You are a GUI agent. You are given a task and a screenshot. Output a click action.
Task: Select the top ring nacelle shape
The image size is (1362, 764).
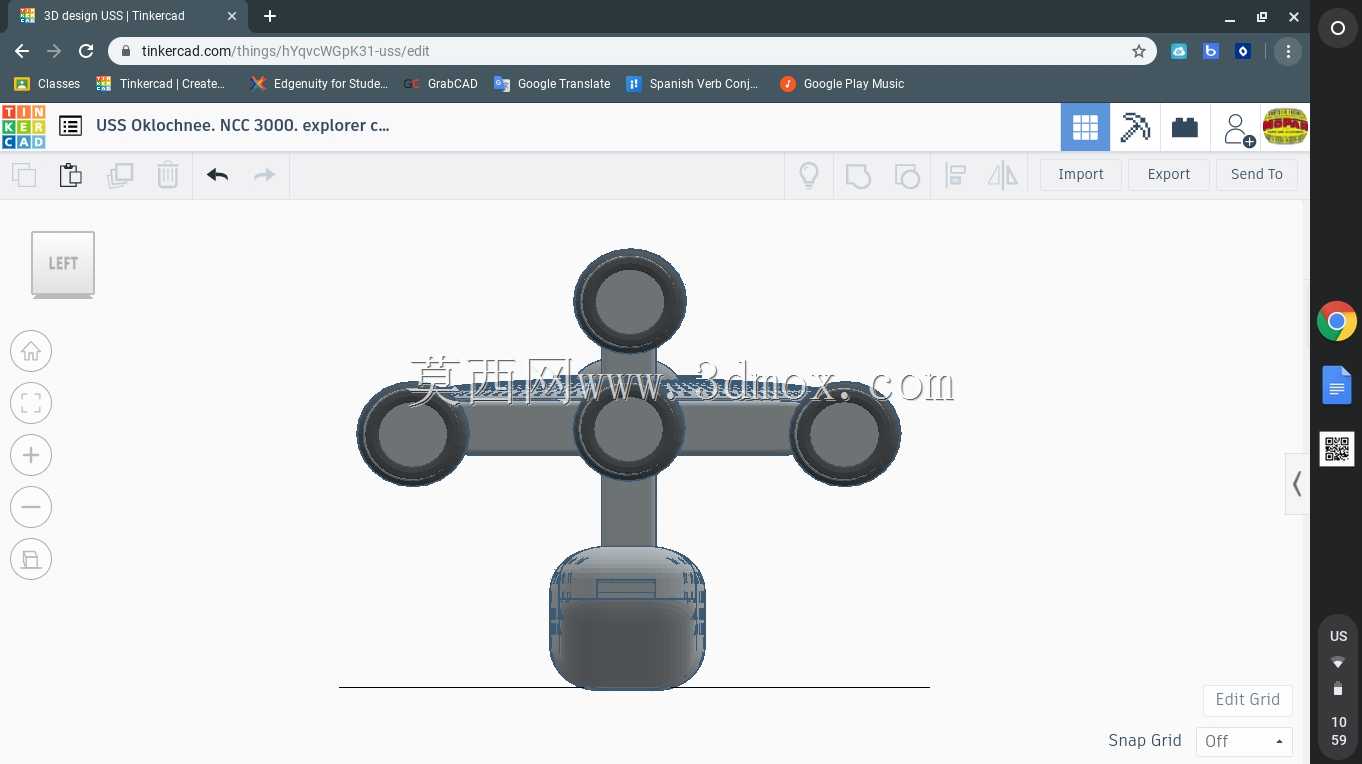630,301
